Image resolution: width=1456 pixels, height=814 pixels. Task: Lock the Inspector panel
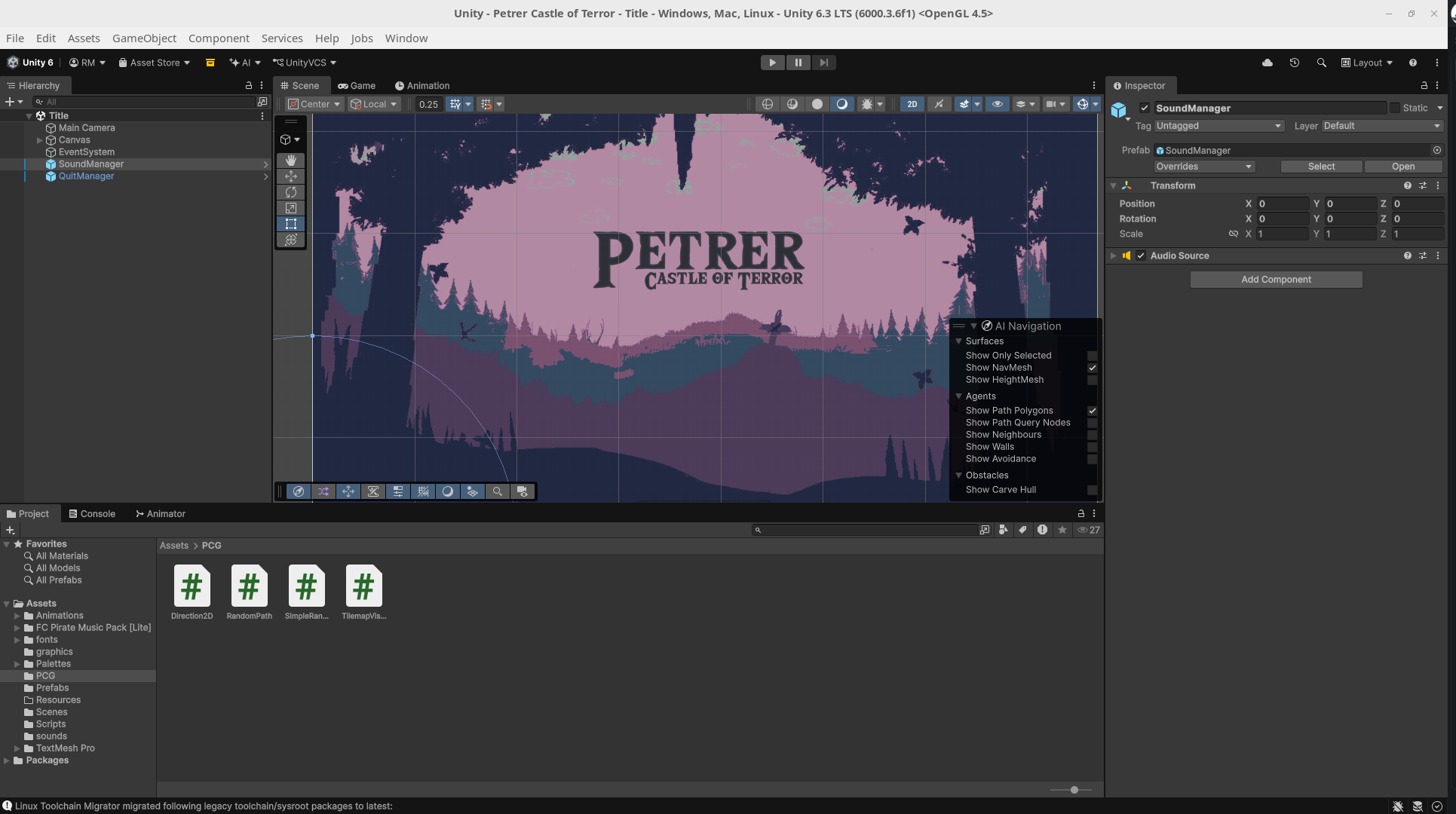point(1424,86)
